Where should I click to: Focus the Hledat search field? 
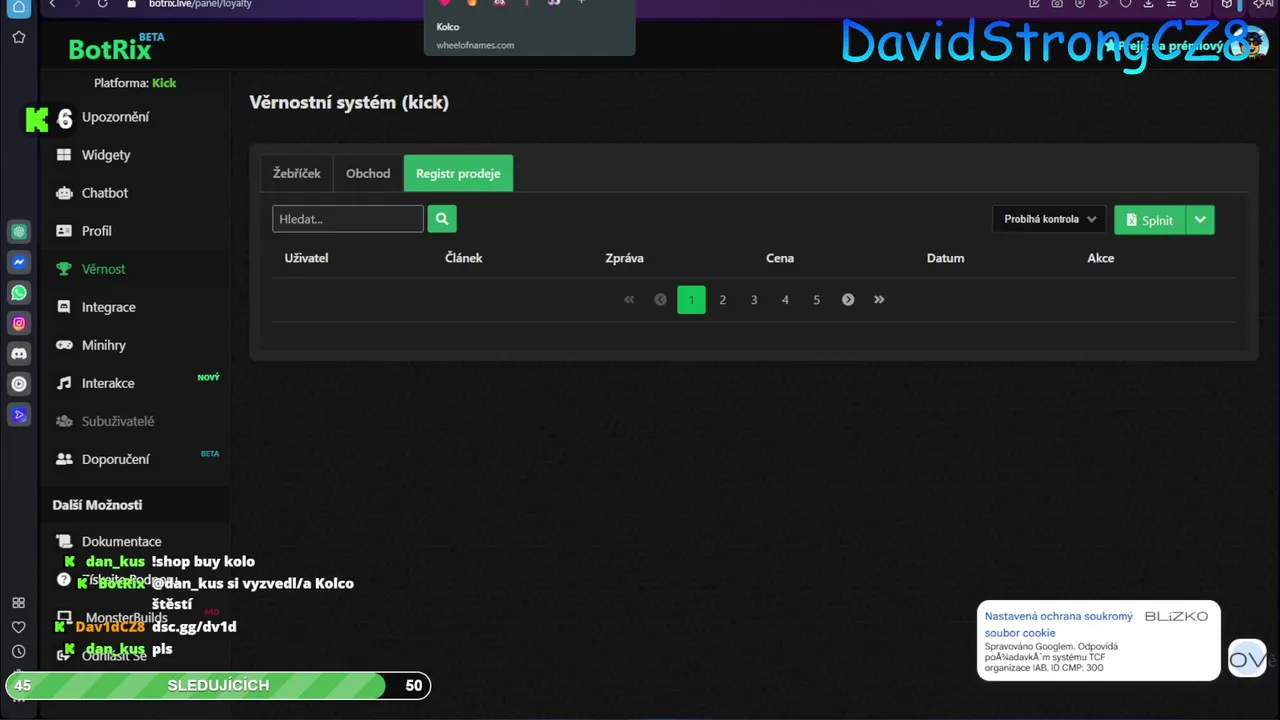(x=348, y=219)
